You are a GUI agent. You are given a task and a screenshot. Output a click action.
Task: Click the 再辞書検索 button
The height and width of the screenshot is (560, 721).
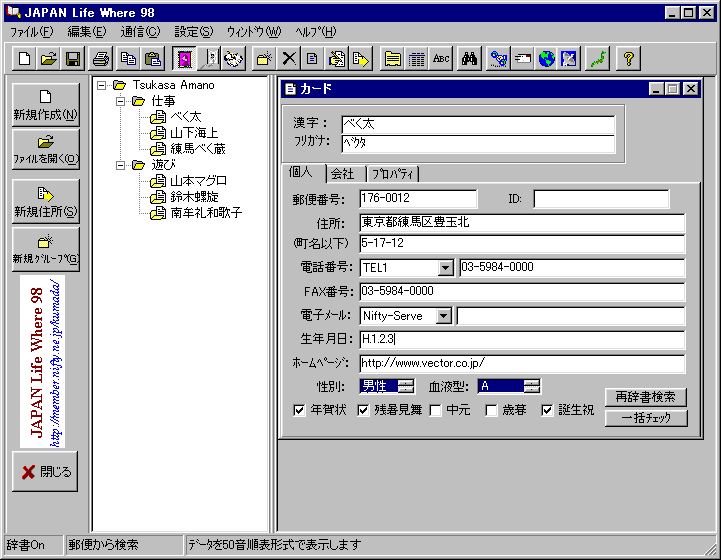pyautogui.click(x=646, y=397)
